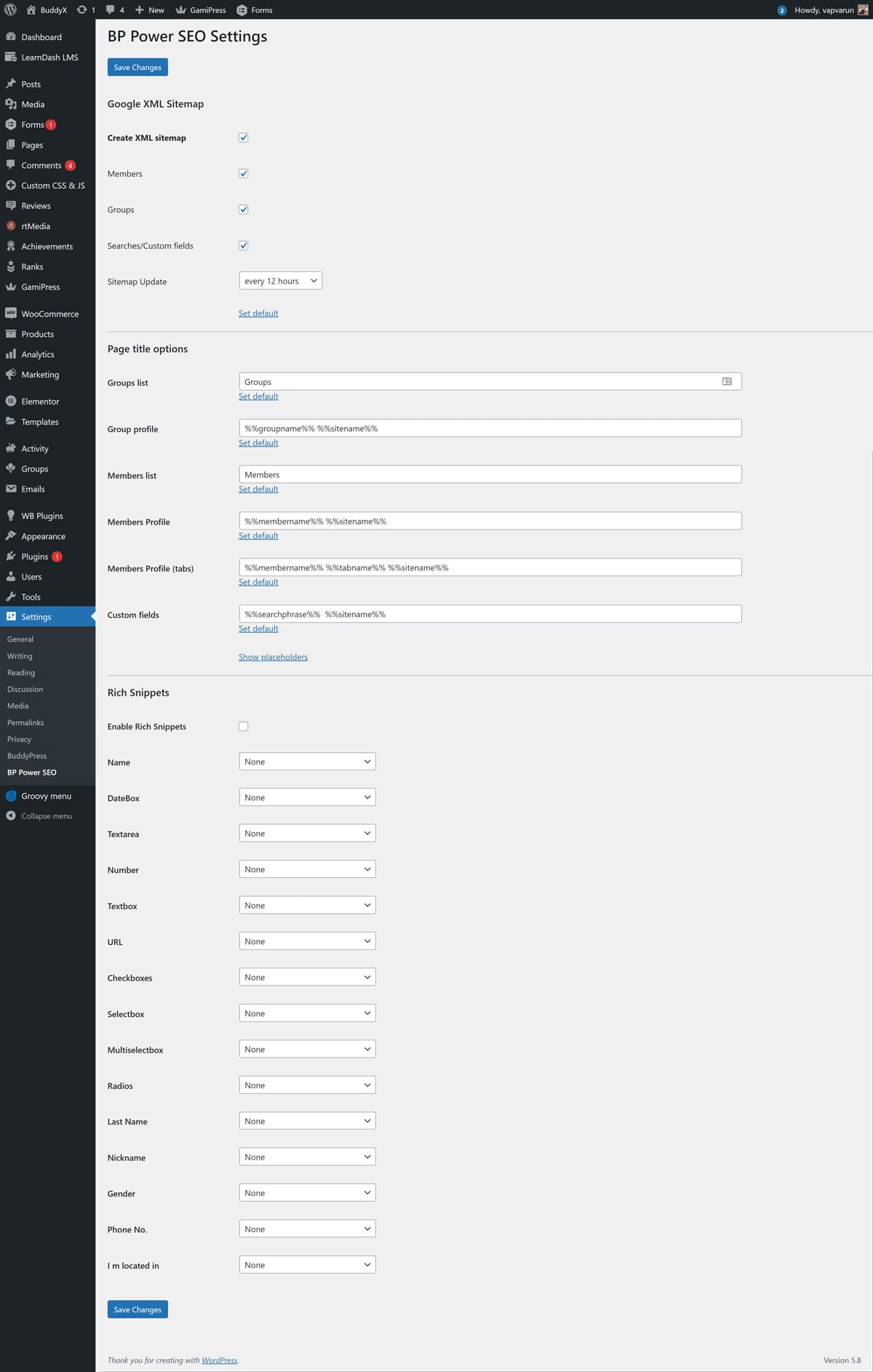This screenshot has width=873, height=1372.
Task: Open the Sitemap Update dropdown
Action: click(x=280, y=282)
